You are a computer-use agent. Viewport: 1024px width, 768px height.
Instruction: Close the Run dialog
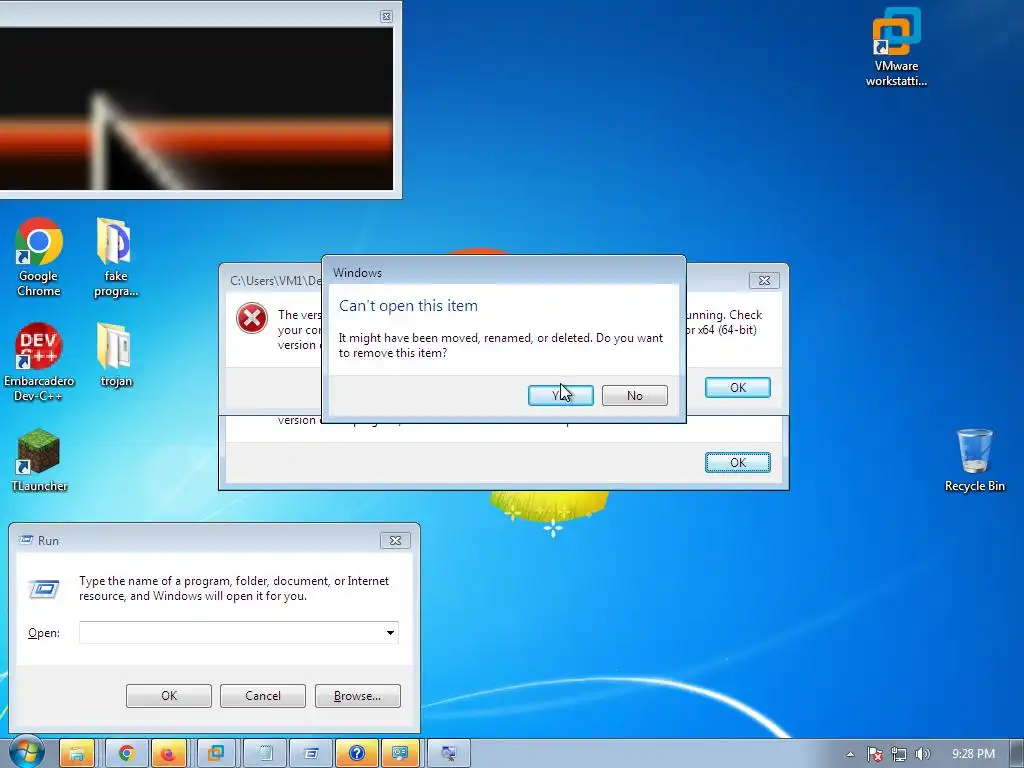point(395,540)
